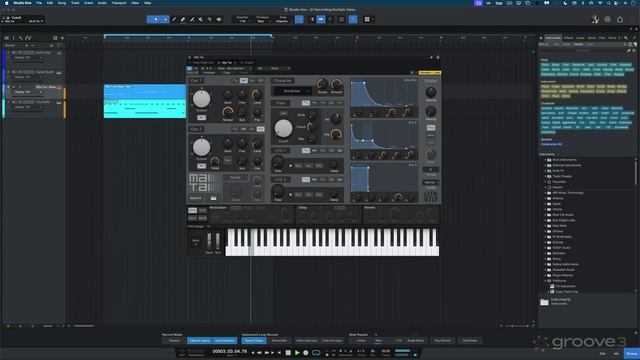This screenshot has height=360, width=640.
Task: Select the Range tool beside the Arrow tool
Action: 165,19
